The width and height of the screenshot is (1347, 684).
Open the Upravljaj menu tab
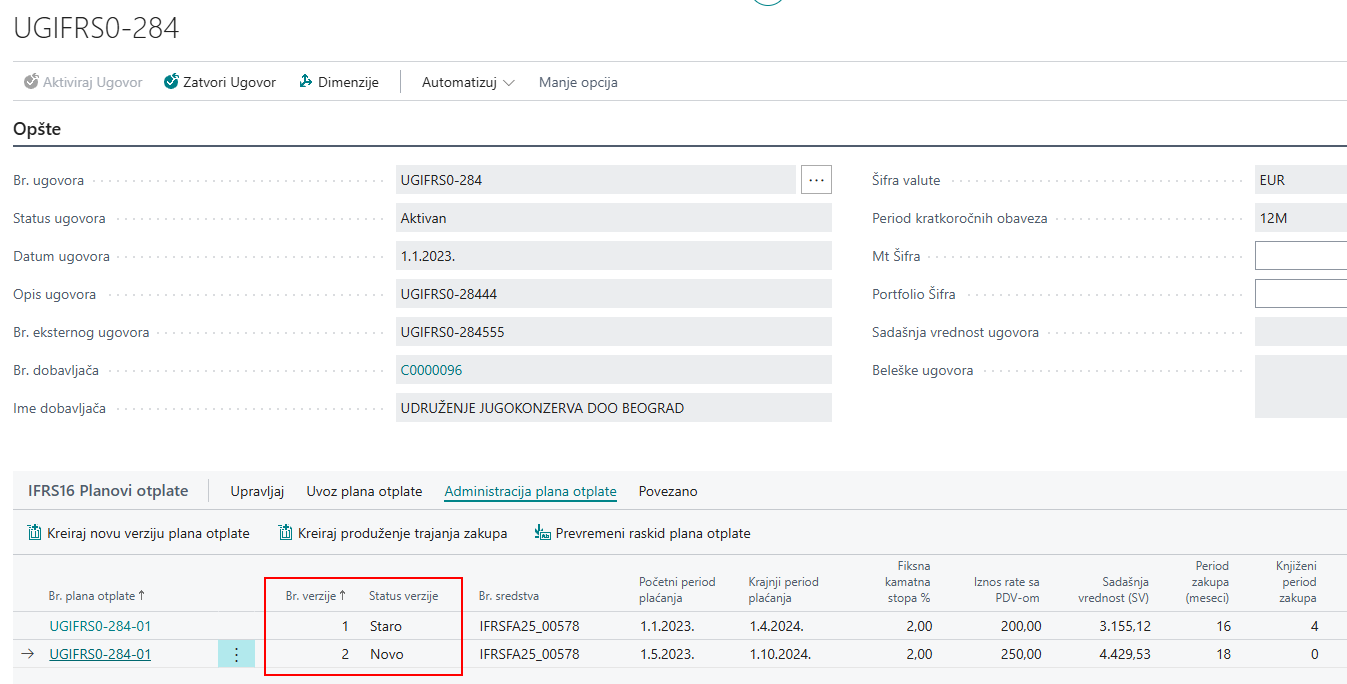pyautogui.click(x=257, y=491)
